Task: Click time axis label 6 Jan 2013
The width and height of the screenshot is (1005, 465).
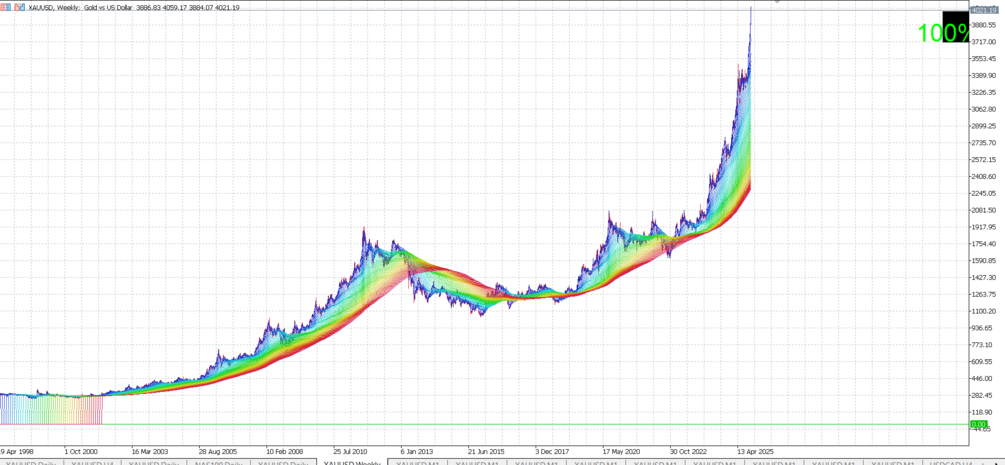Action: (x=419, y=451)
